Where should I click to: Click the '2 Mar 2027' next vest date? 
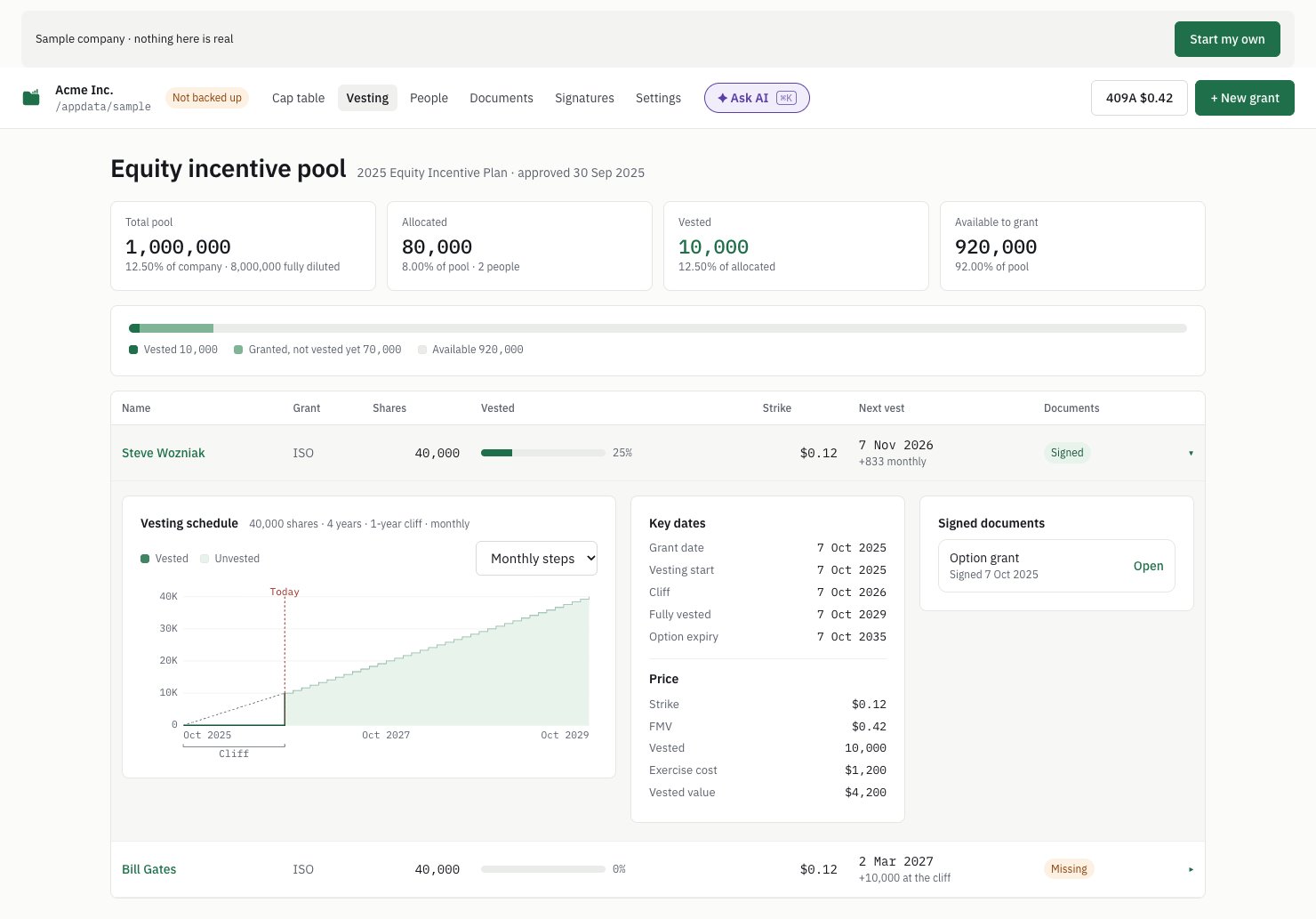tap(895, 861)
